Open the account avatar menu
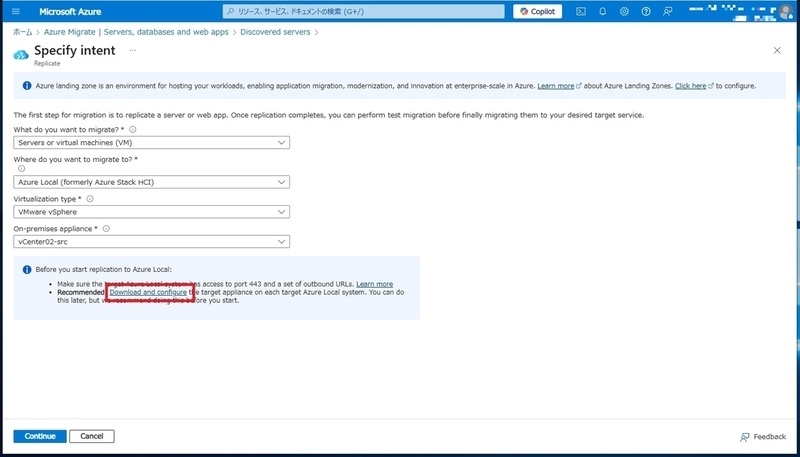The height and width of the screenshot is (457, 800). pos(786,11)
